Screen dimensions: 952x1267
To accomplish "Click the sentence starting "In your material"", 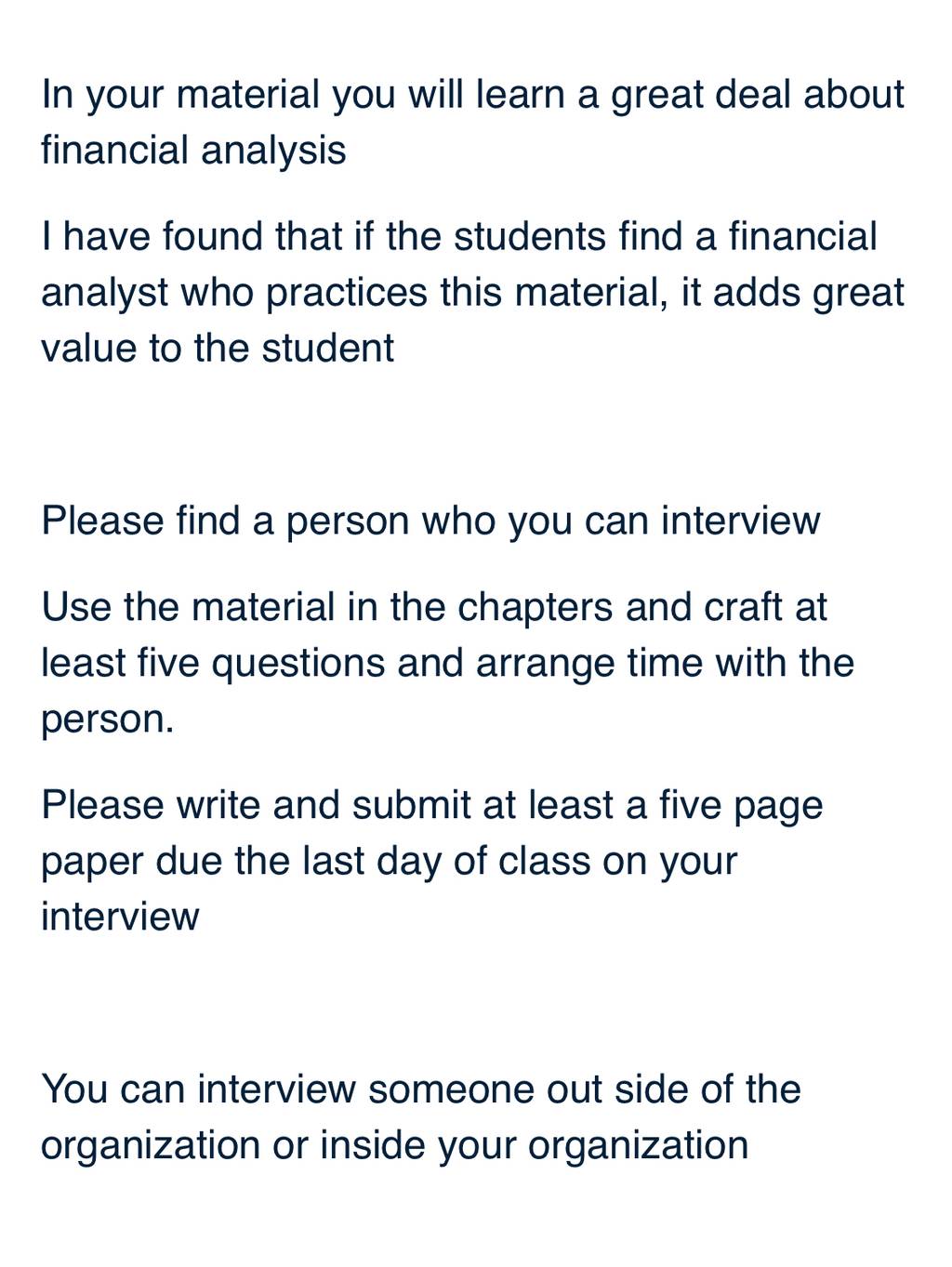I will [x=472, y=122].
